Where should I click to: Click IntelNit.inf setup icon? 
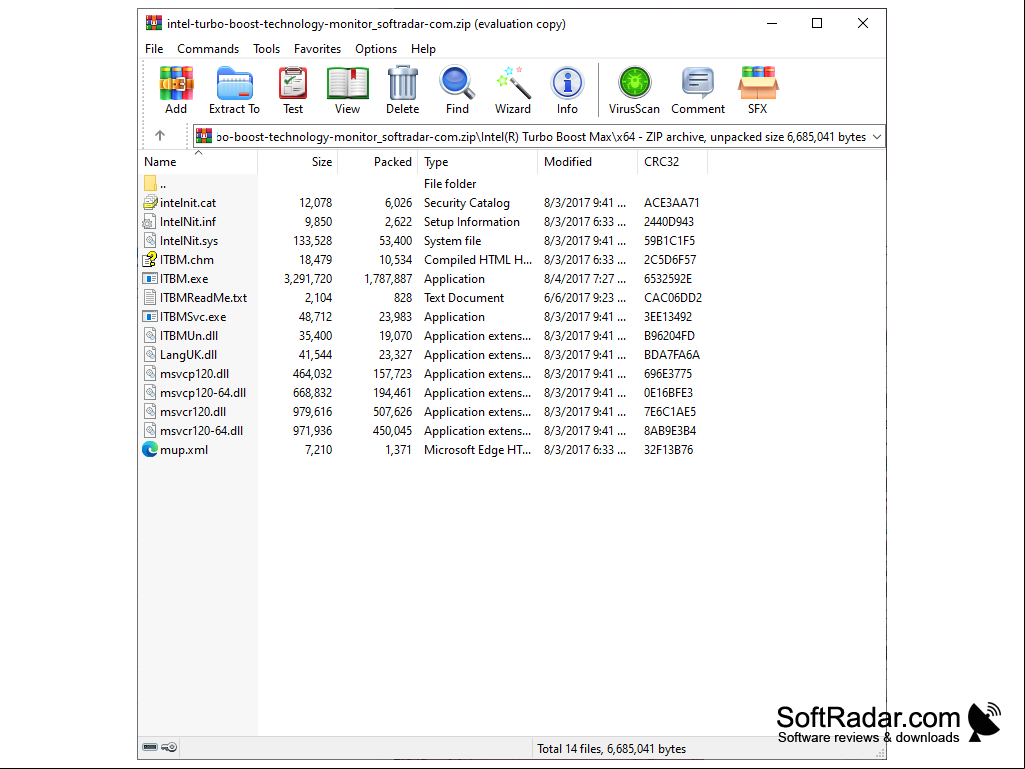click(x=150, y=222)
